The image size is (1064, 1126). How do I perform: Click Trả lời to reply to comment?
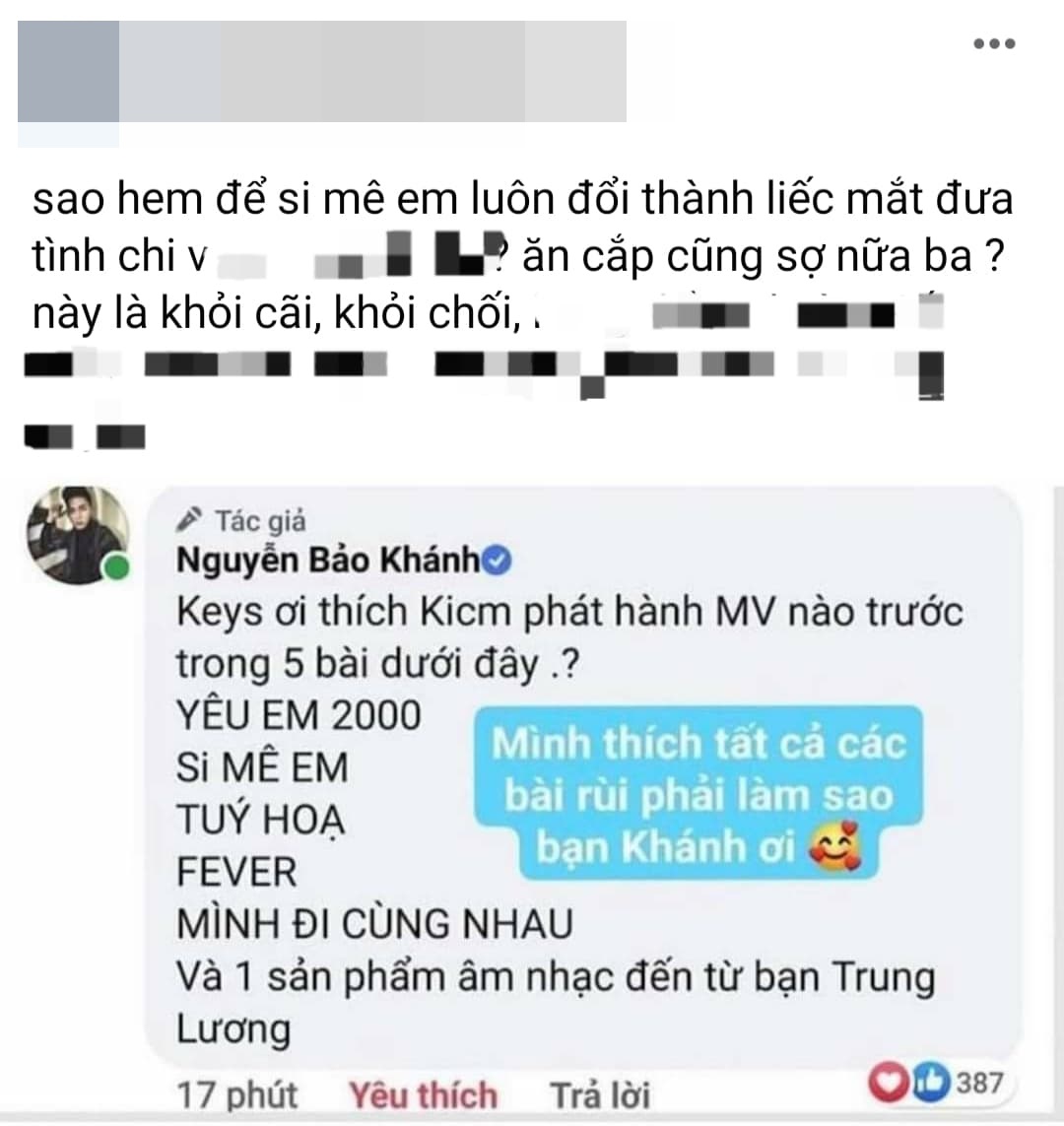pos(600,1095)
